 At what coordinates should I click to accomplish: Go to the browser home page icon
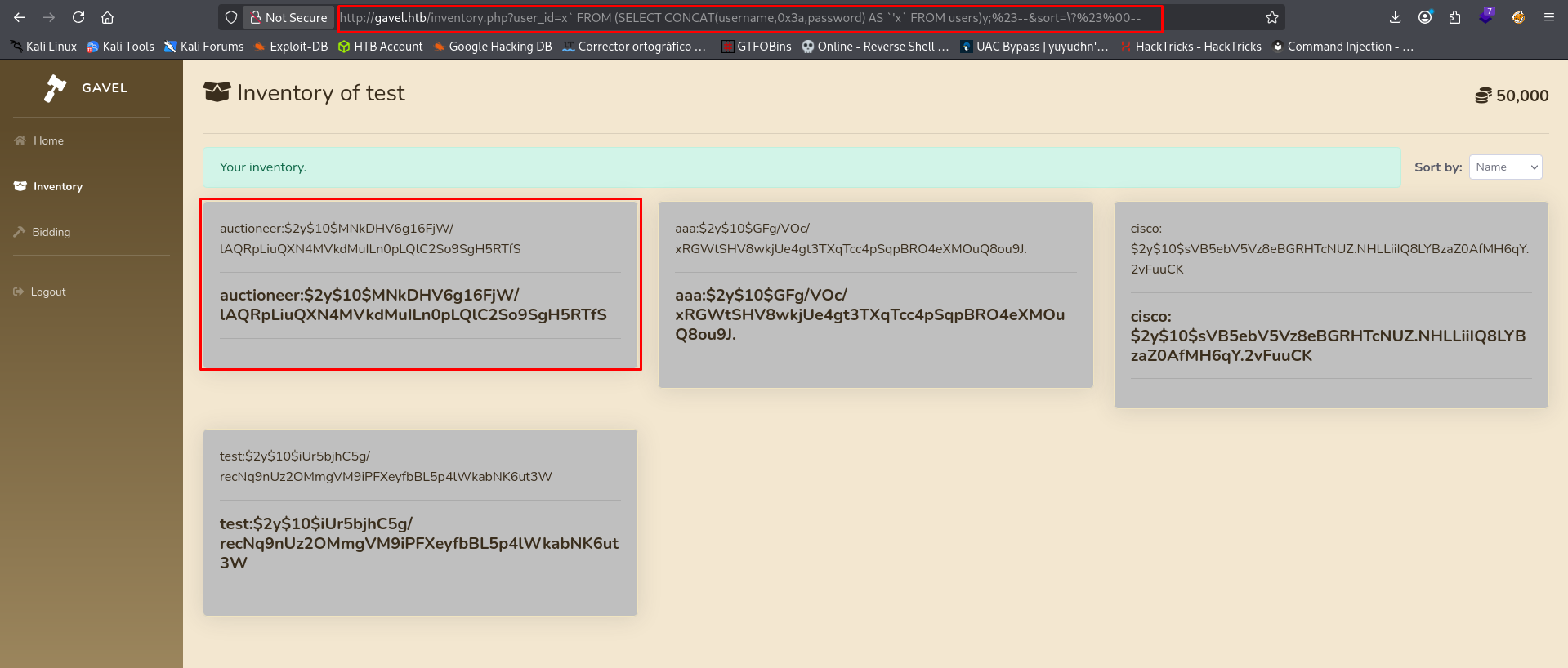pyautogui.click(x=107, y=17)
